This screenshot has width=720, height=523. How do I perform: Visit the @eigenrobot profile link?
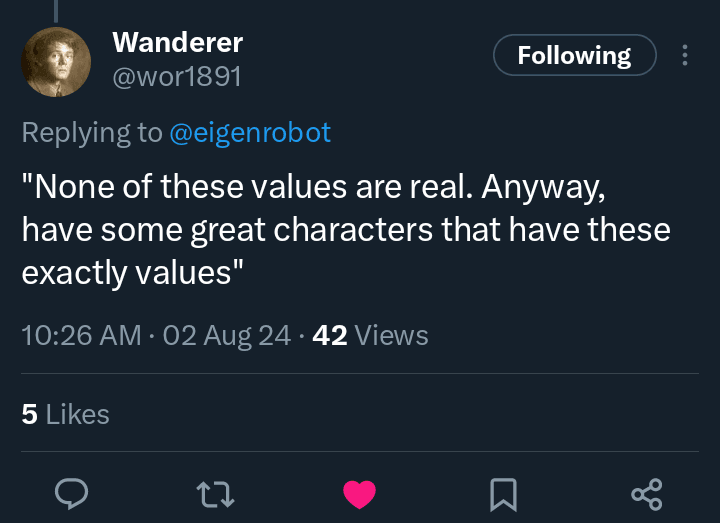[250, 133]
